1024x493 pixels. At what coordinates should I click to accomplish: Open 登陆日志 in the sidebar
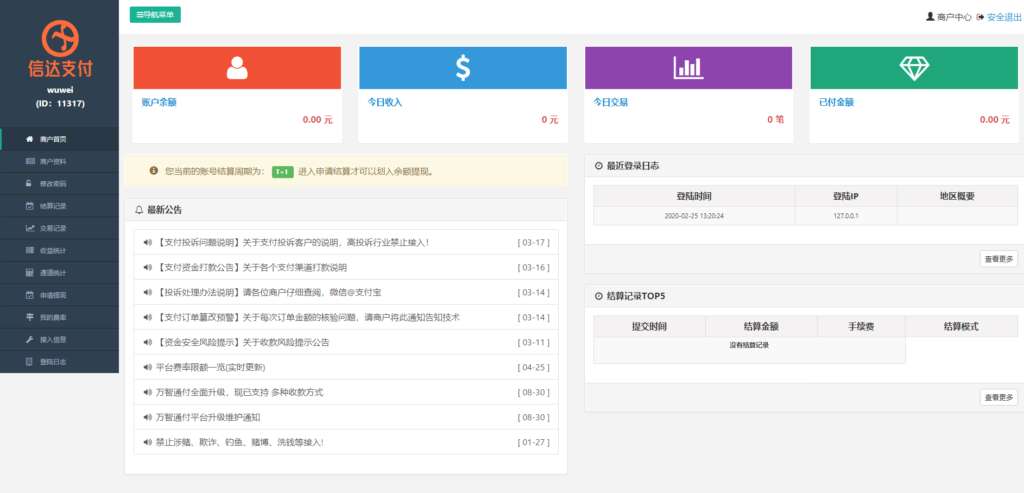[59, 362]
